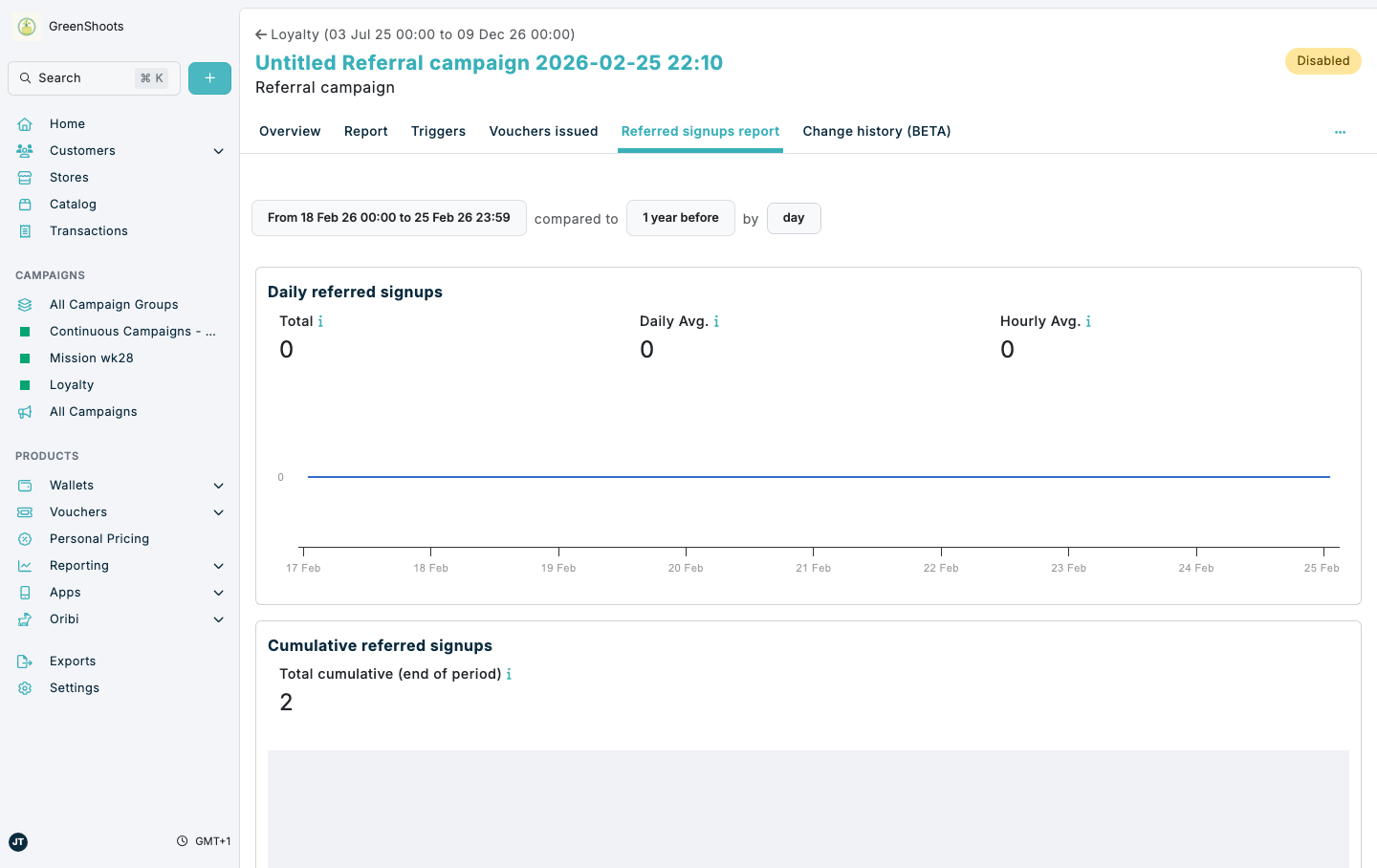Open the Change history (BETA) tab
Viewport: 1377px width, 868px height.
tap(876, 131)
